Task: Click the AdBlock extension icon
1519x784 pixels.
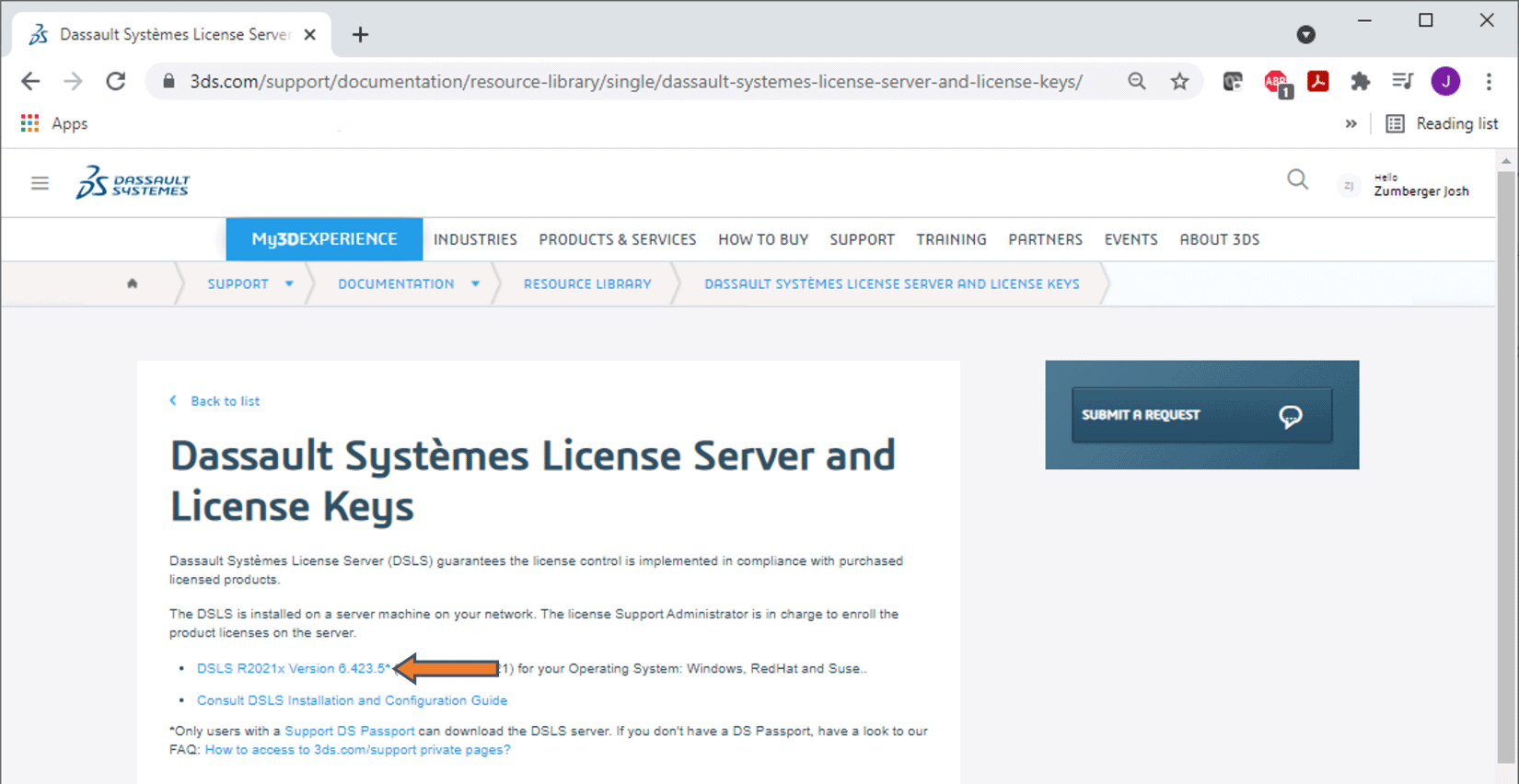Action: (x=1277, y=83)
